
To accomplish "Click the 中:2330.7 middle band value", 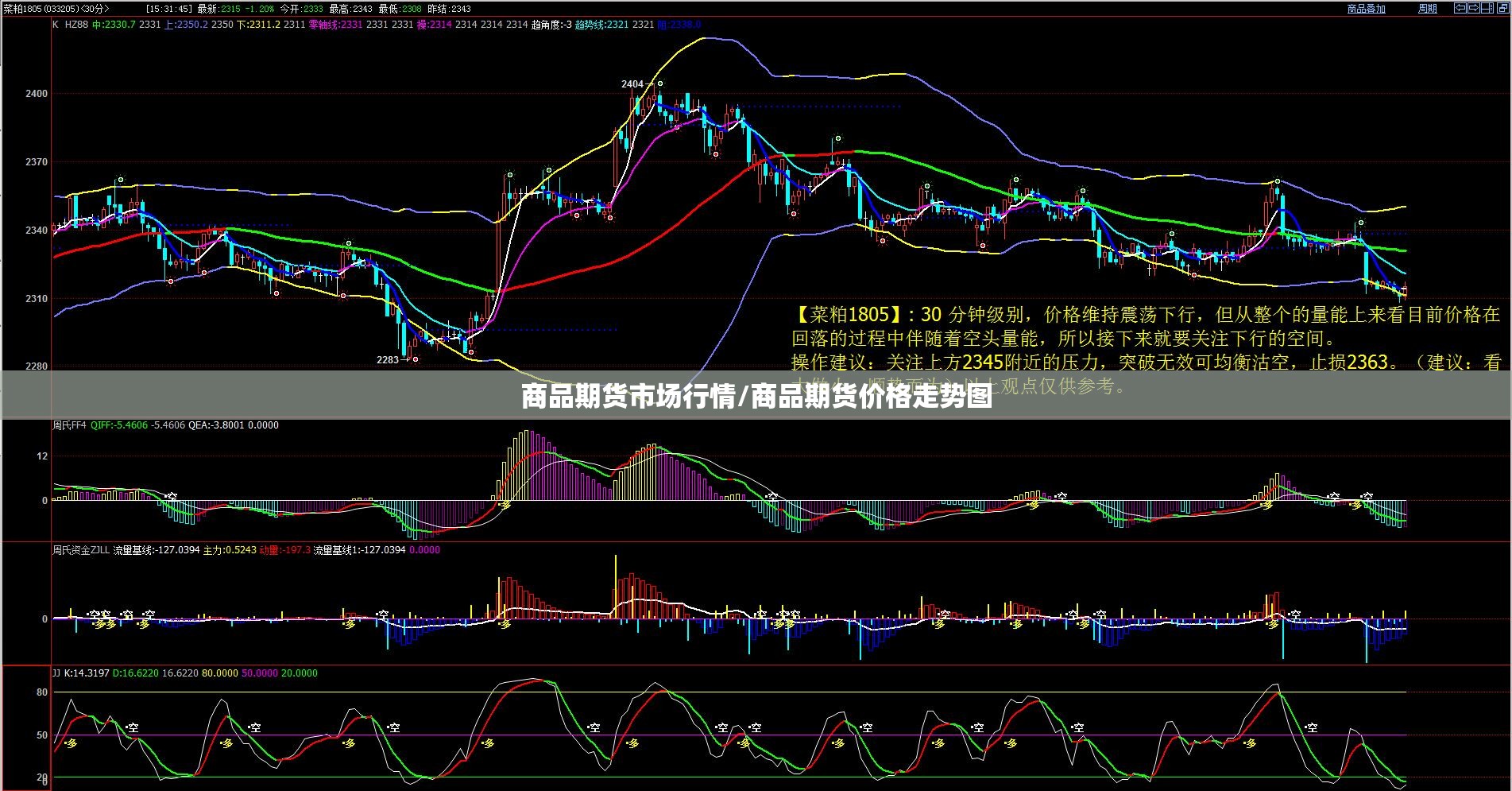I will pyautogui.click(x=114, y=25).
